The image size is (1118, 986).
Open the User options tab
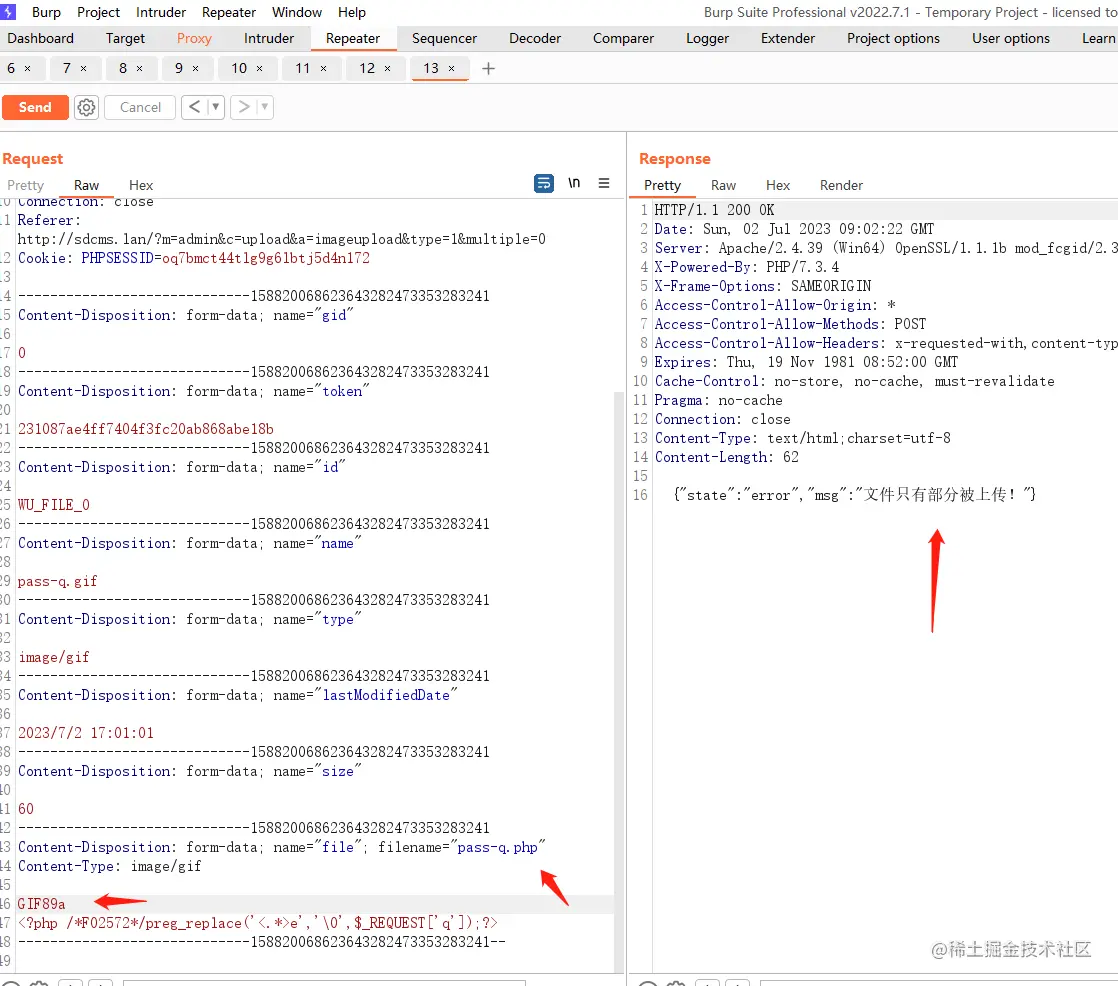pyautogui.click(x=1011, y=38)
